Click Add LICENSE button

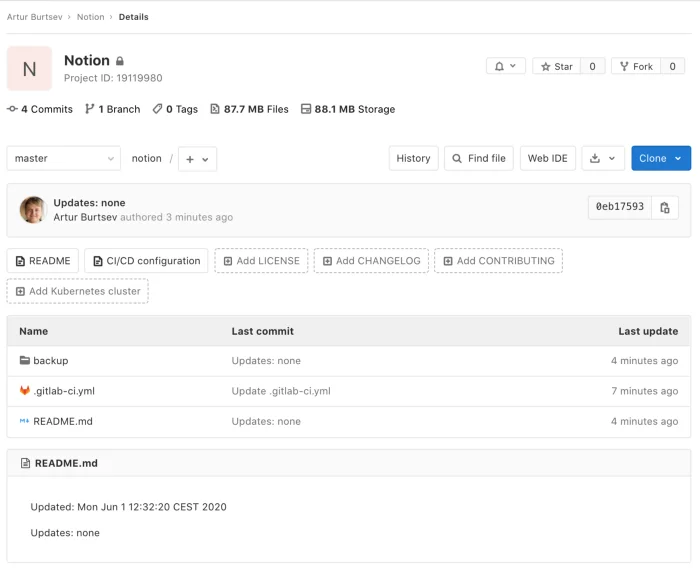[x=261, y=261]
